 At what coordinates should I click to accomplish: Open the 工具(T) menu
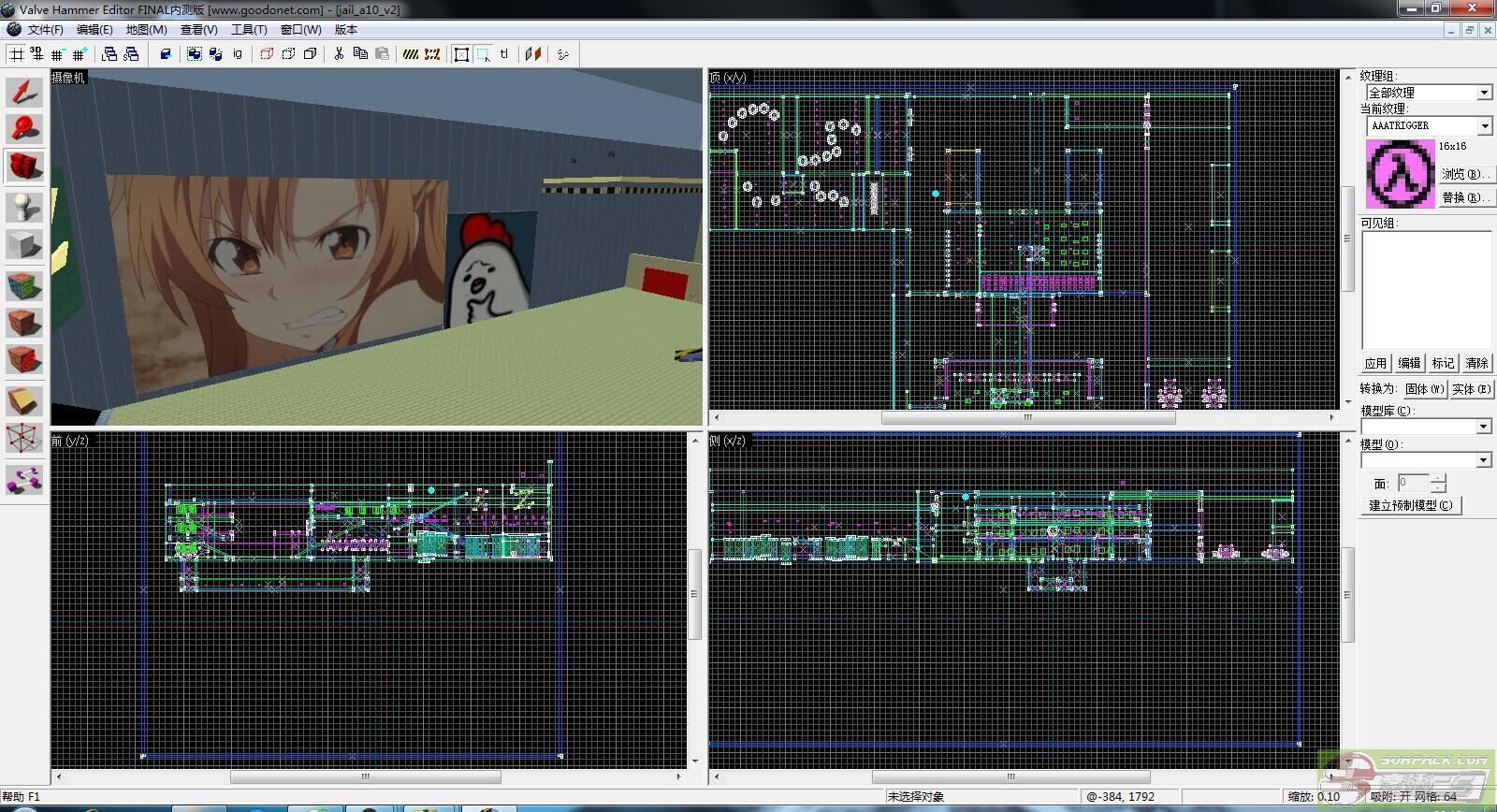249,30
